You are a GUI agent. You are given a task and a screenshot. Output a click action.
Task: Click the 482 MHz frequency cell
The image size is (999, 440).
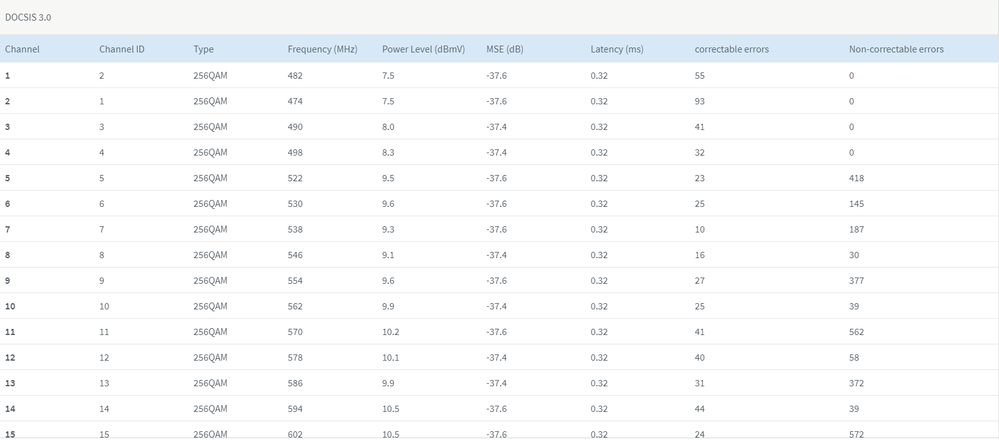[295, 75]
